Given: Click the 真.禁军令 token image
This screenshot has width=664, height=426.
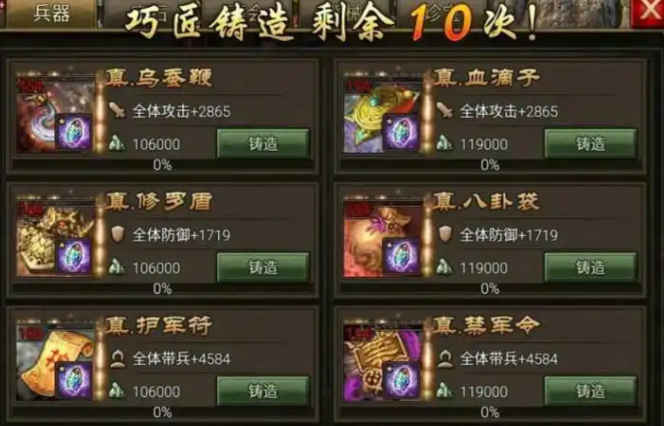Looking at the screenshot, I should point(383,362).
